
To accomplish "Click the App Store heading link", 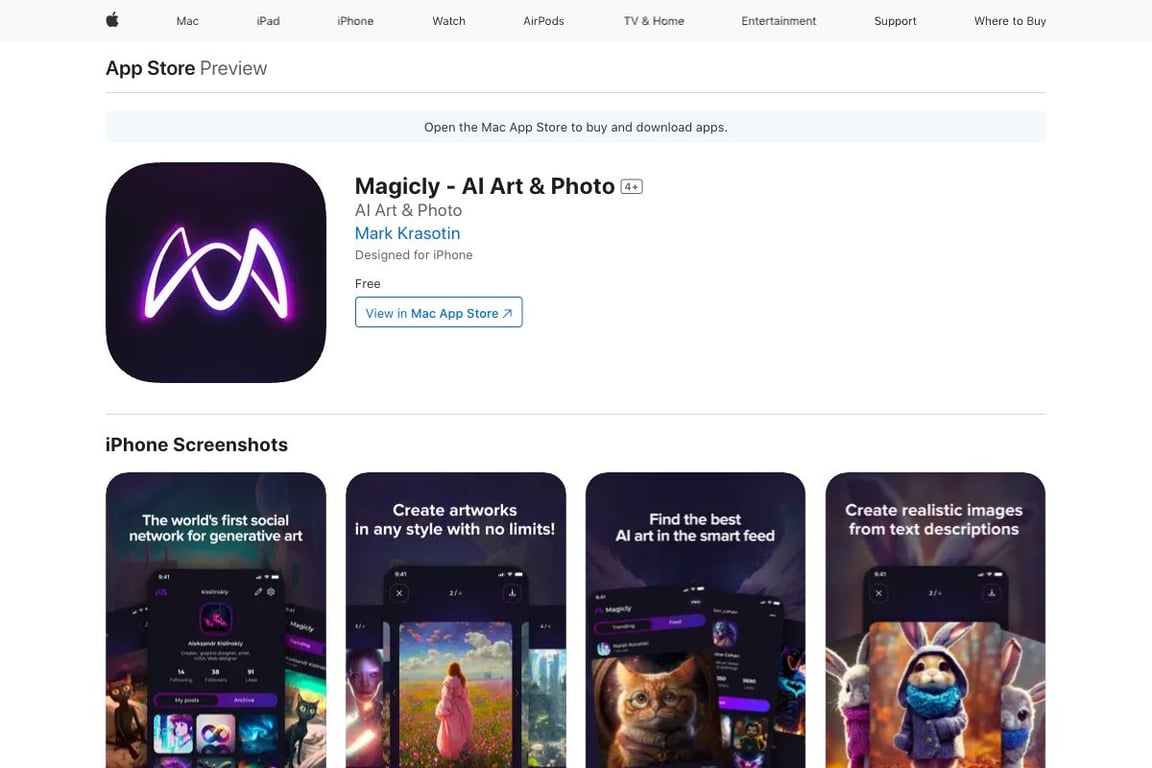I will 151,68.
